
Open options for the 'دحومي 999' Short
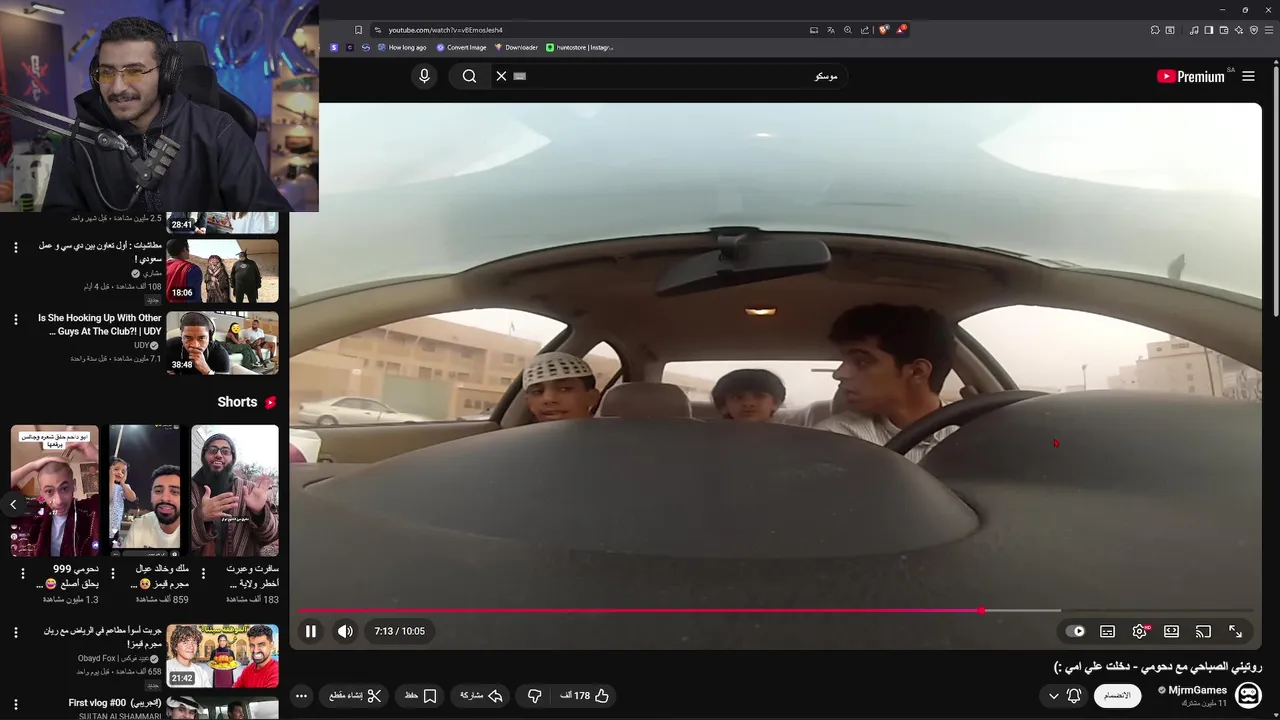(x=23, y=573)
